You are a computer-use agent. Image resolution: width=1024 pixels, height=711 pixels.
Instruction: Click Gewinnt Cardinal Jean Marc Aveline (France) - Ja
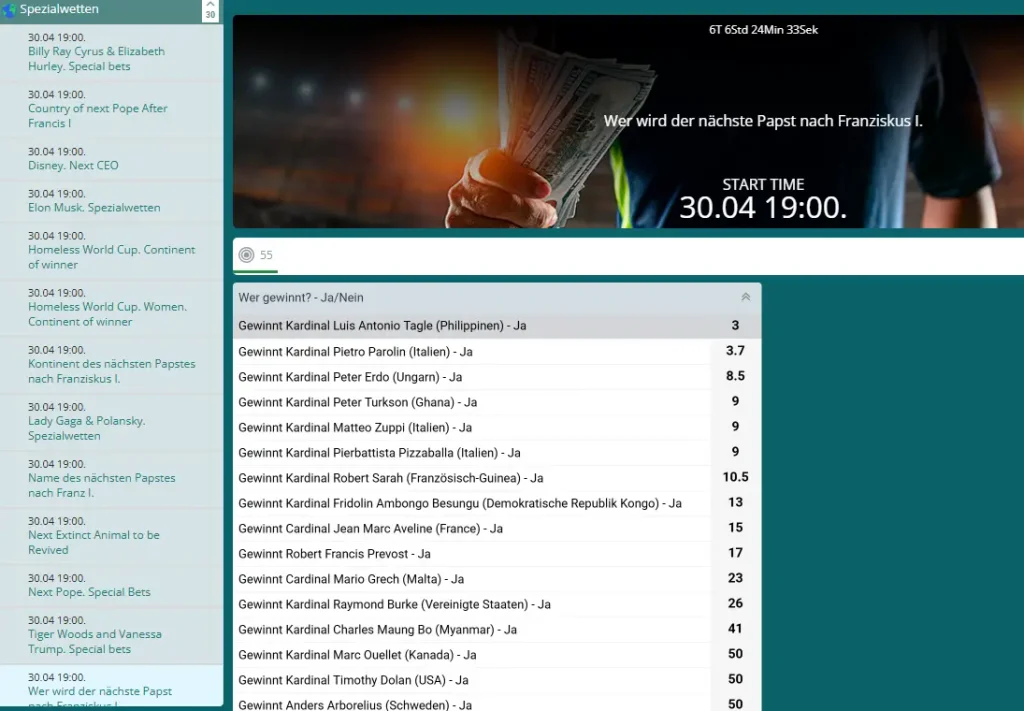370,529
